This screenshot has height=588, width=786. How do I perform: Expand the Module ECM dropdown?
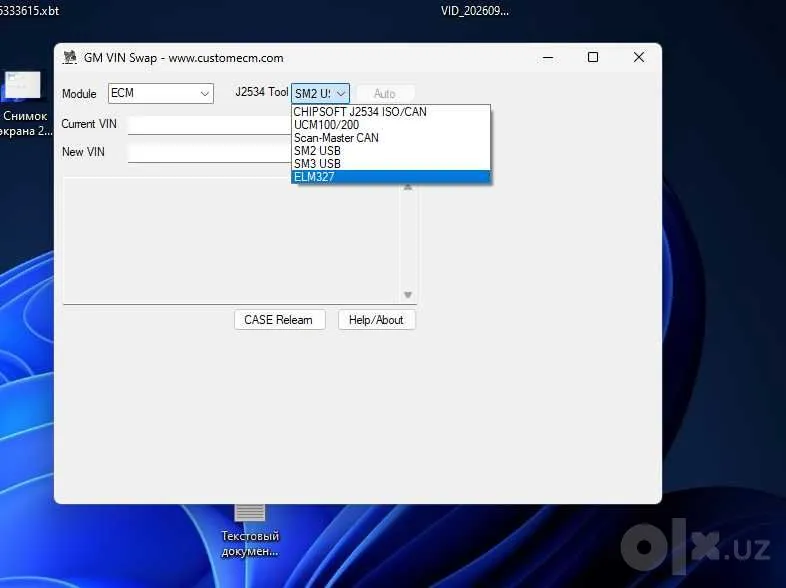pyautogui.click(x=161, y=93)
